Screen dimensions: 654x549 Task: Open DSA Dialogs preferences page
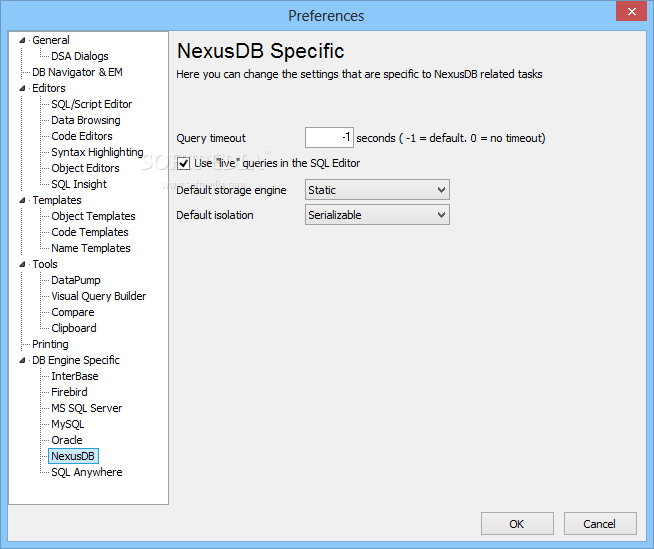[x=80, y=56]
